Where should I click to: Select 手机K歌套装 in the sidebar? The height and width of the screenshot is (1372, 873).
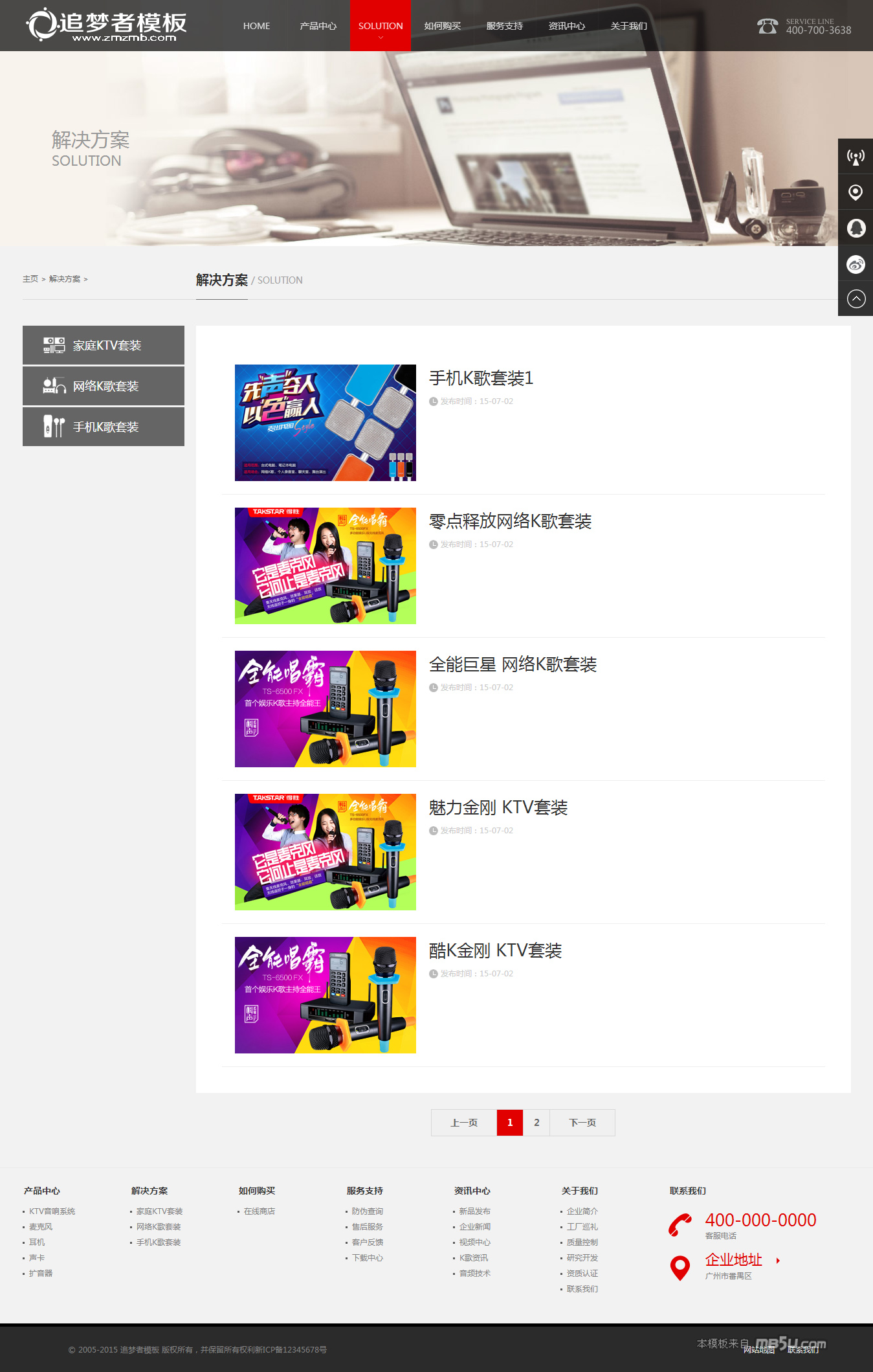click(x=104, y=427)
